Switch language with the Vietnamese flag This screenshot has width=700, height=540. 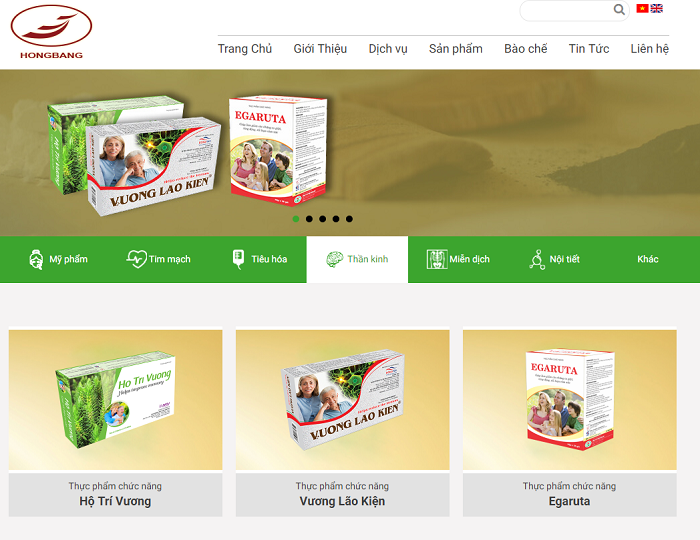[x=642, y=8]
